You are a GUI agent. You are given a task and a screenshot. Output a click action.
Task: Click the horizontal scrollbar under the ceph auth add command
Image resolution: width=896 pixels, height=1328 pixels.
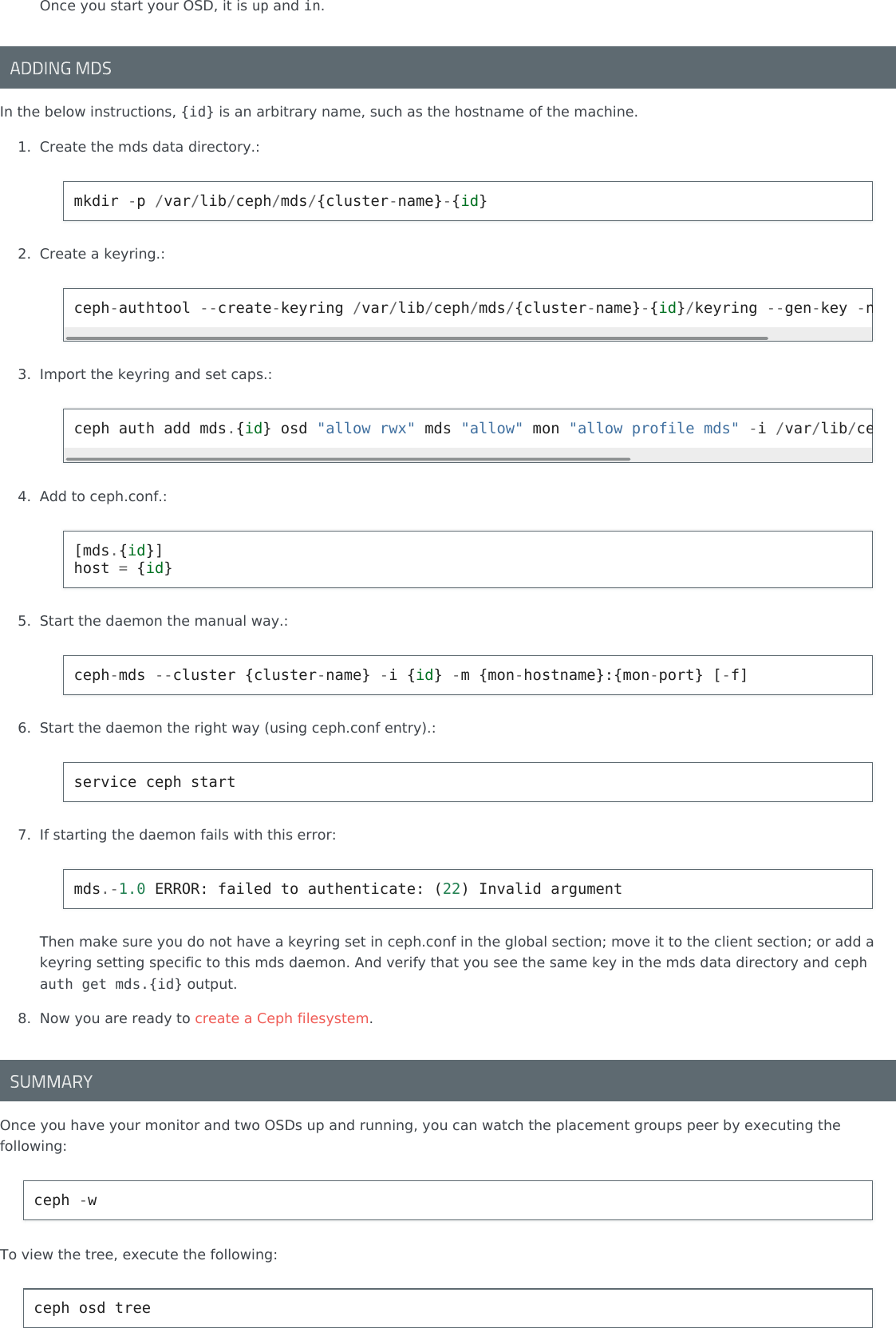pyautogui.click(x=348, y=460)
